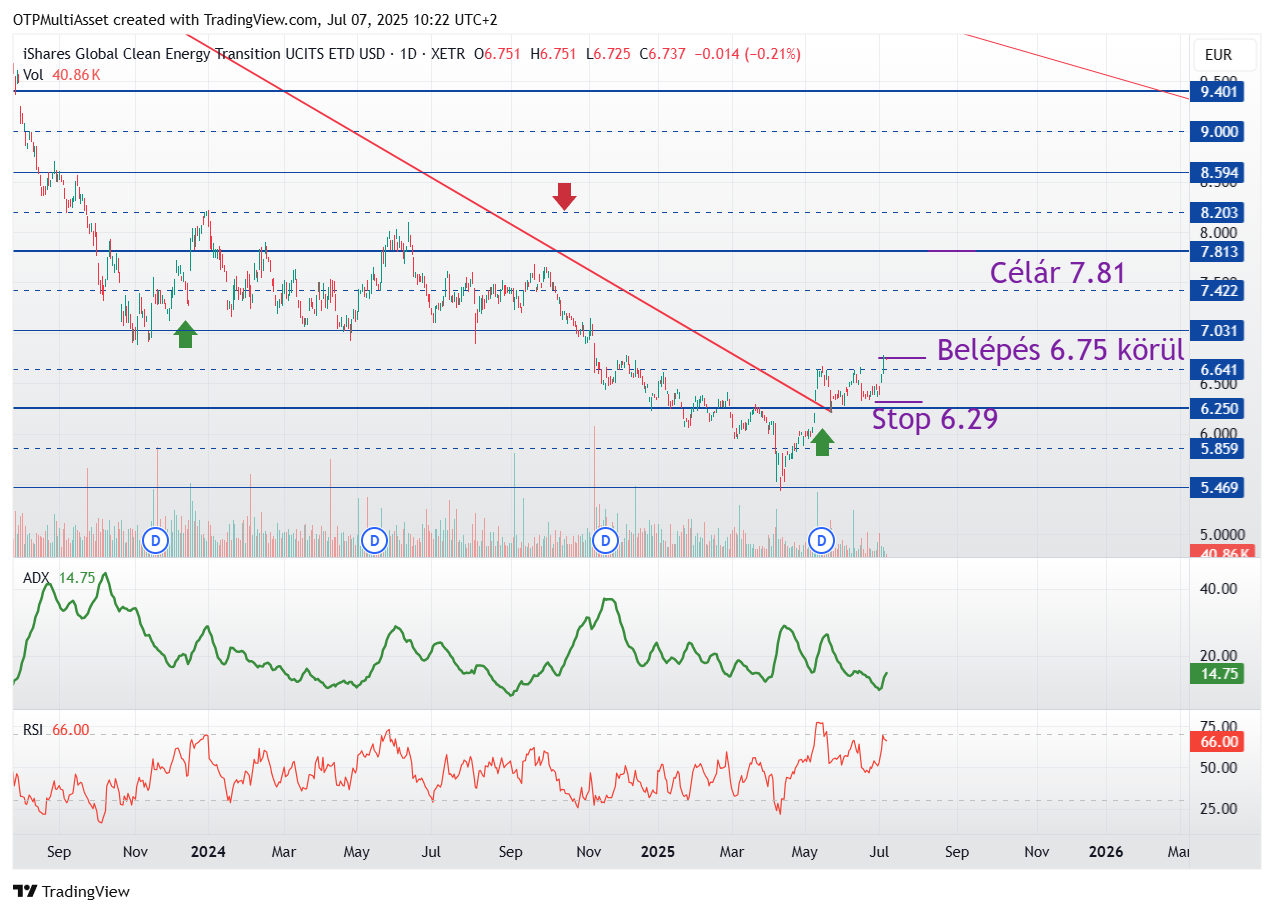The width and height of the screenshot is (1274, 913).
Task: Click the ETF symbol name in legend
Action: pos(205,54)
